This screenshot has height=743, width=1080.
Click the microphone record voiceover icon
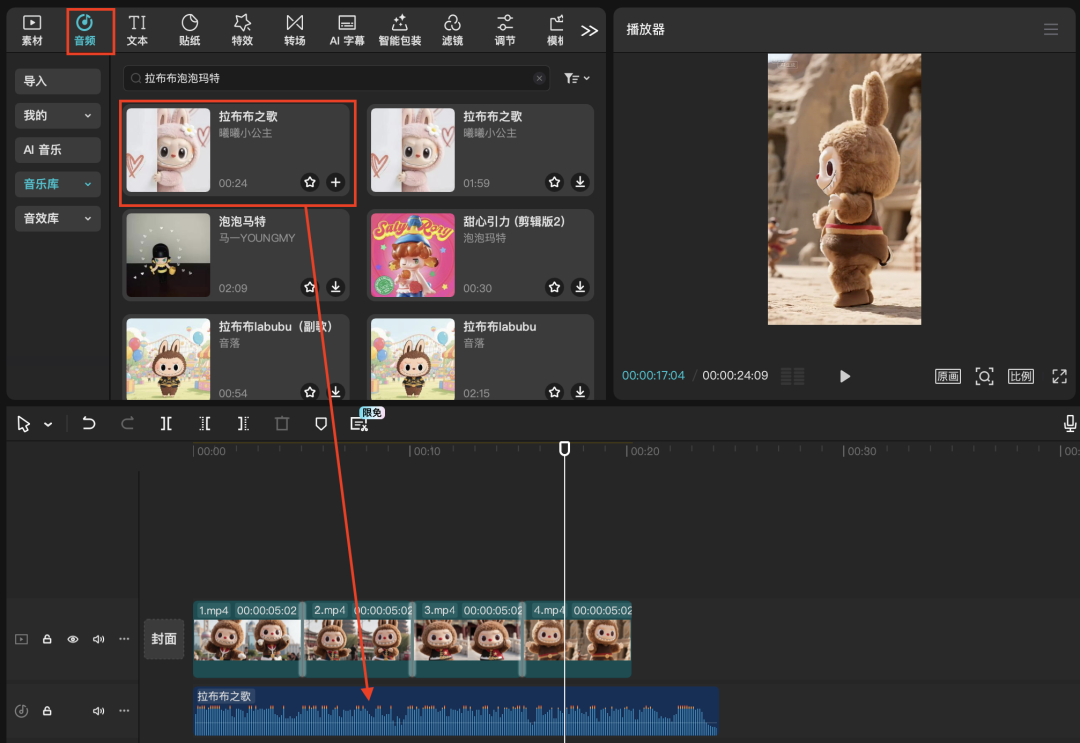tap(1070, 424)
